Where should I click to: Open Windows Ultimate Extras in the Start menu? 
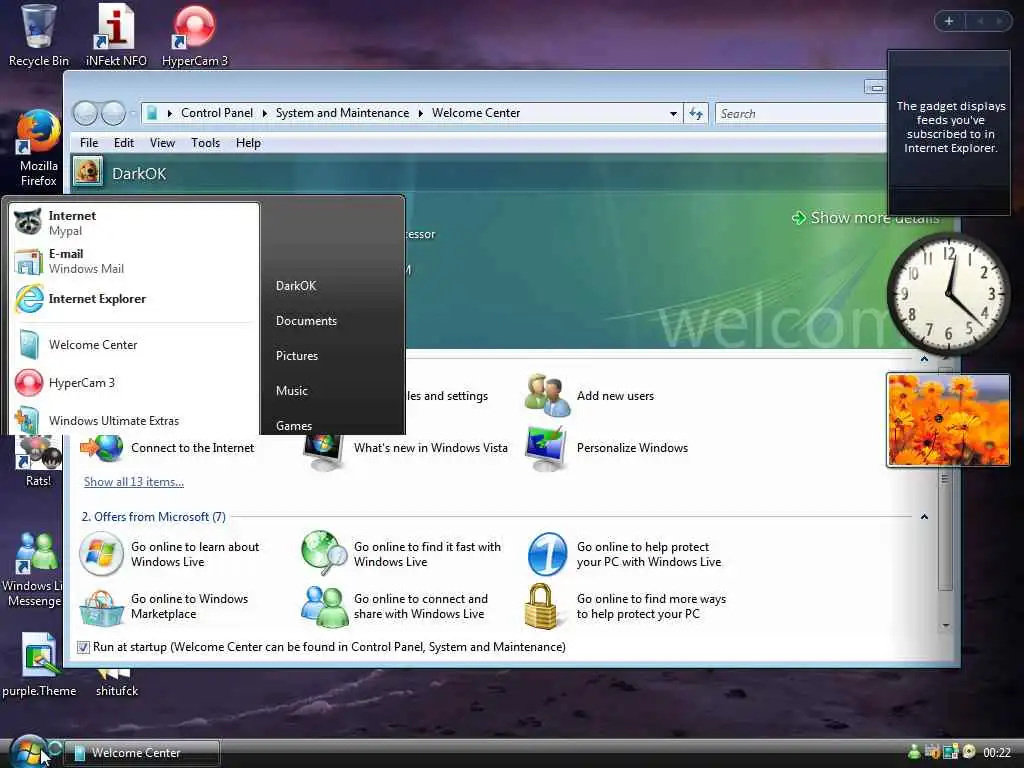point(134,420)
